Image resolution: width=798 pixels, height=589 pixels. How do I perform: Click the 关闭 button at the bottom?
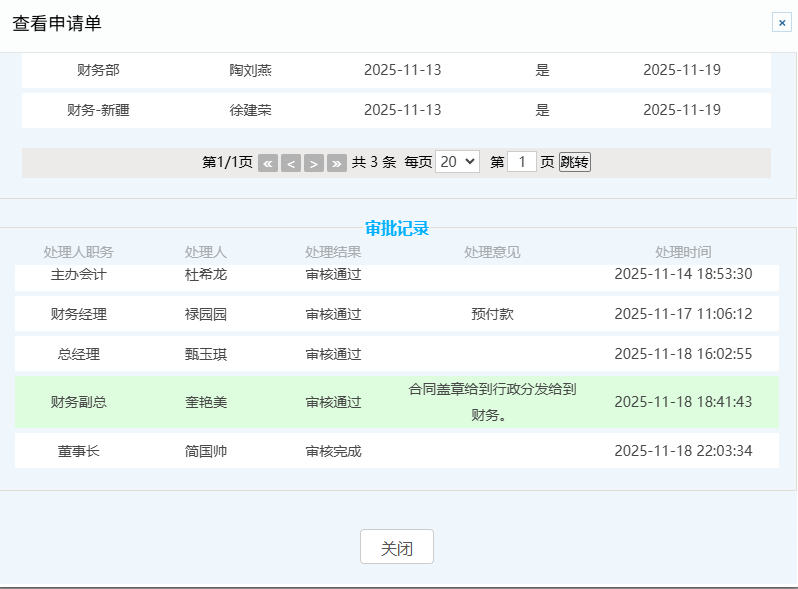click(397, 547)
